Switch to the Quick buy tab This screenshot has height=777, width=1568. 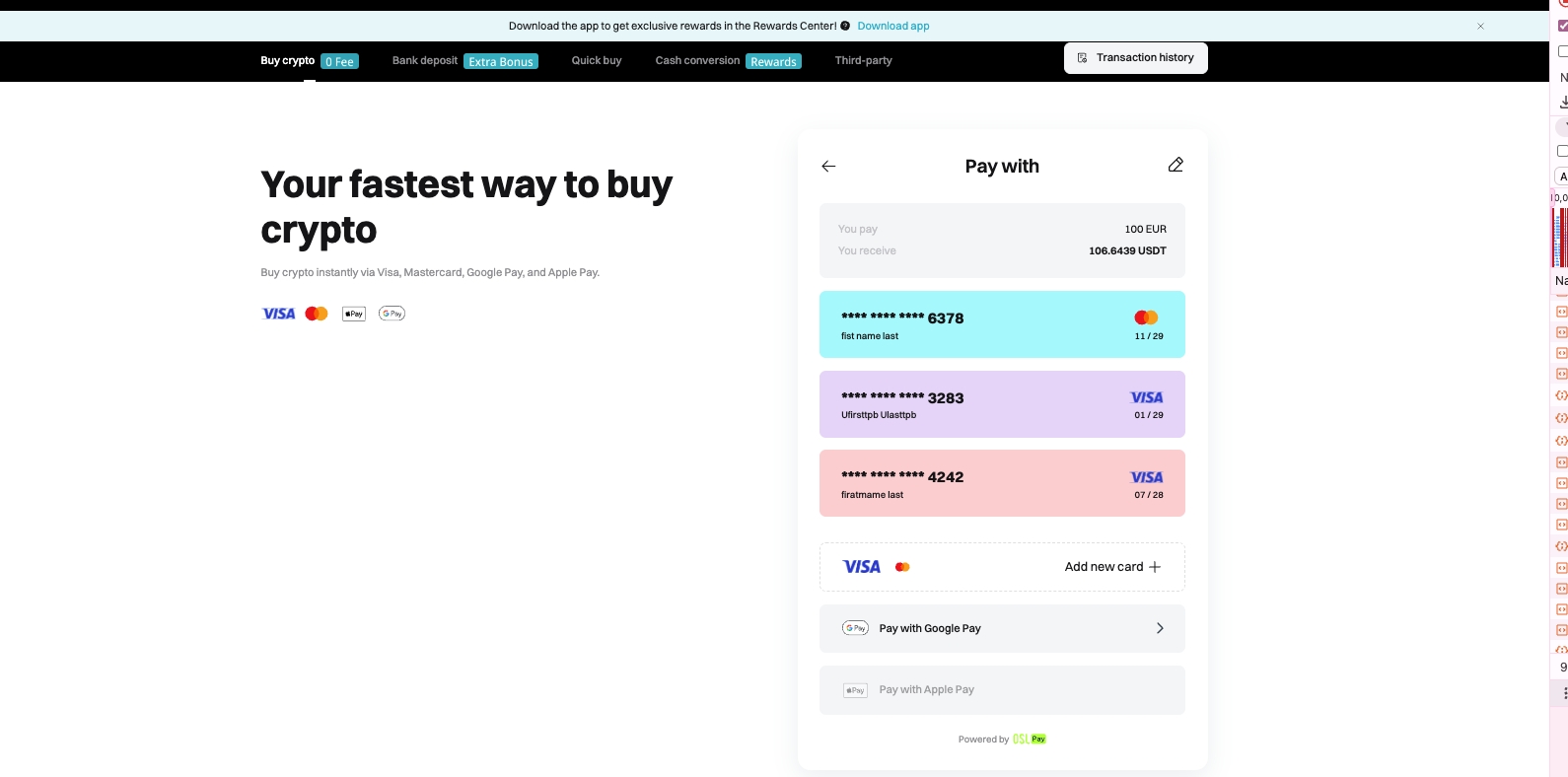point(597,61)
